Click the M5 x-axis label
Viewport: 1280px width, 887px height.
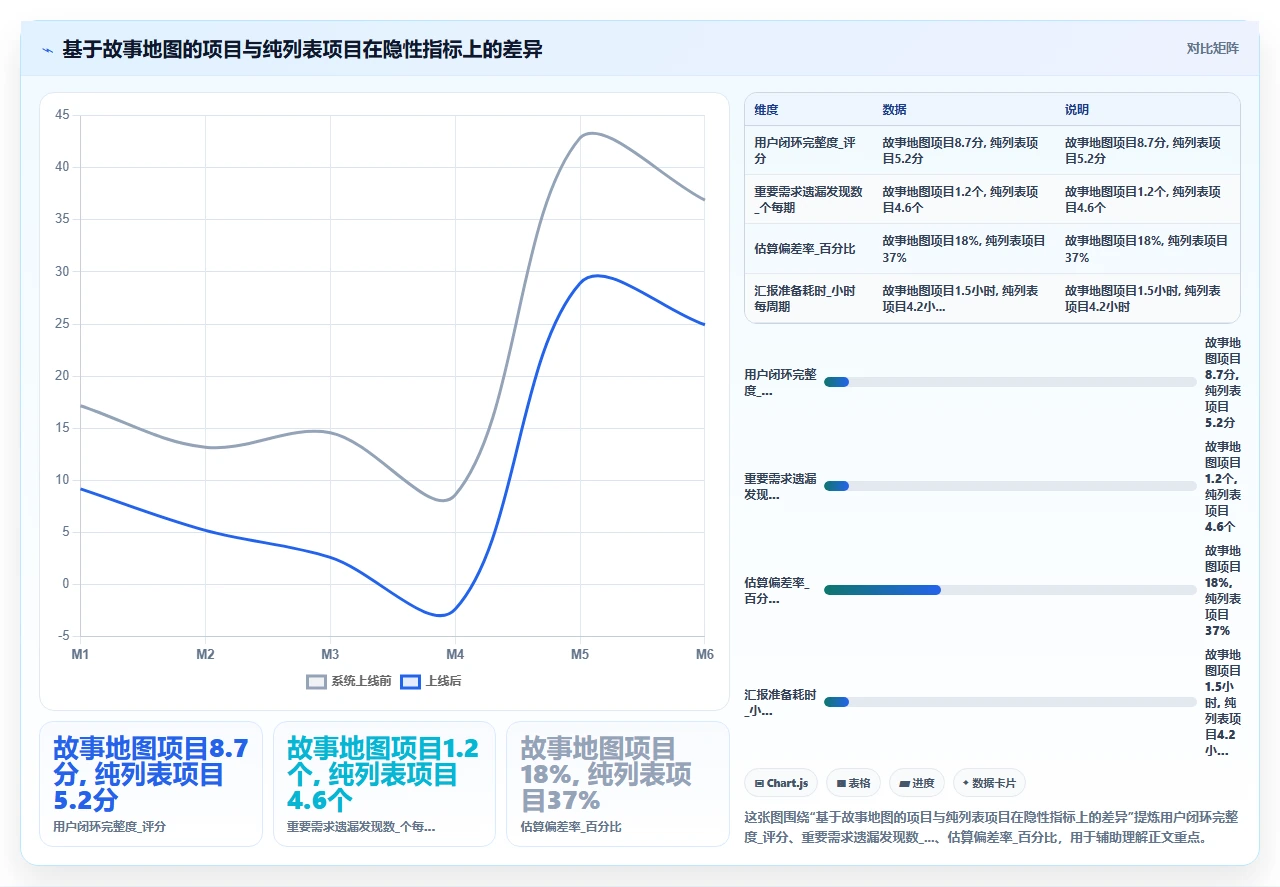click(x=580, y=654)
